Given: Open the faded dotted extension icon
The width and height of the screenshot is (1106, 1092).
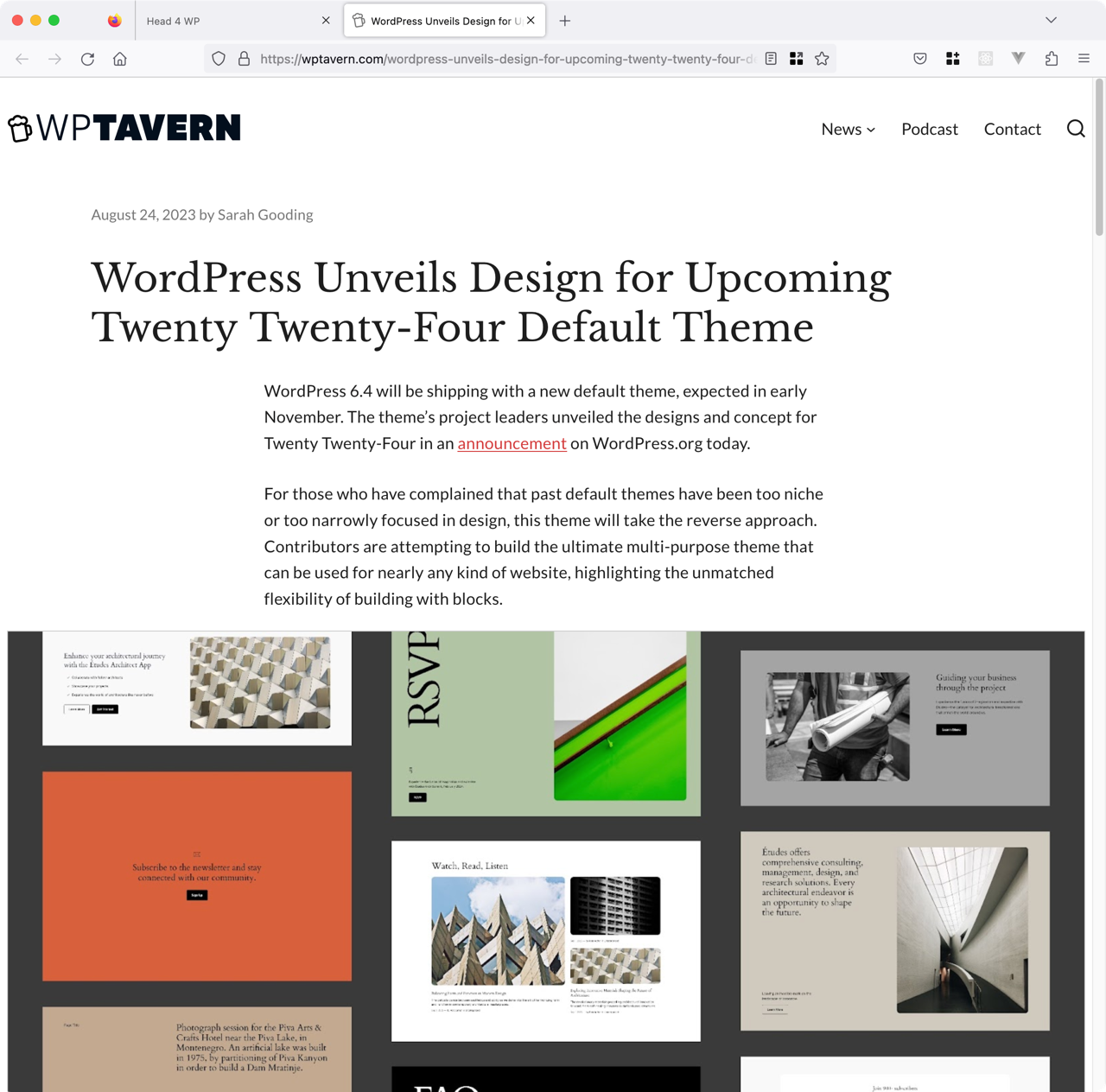Looking at the screenshot, I should coord(986,59).
